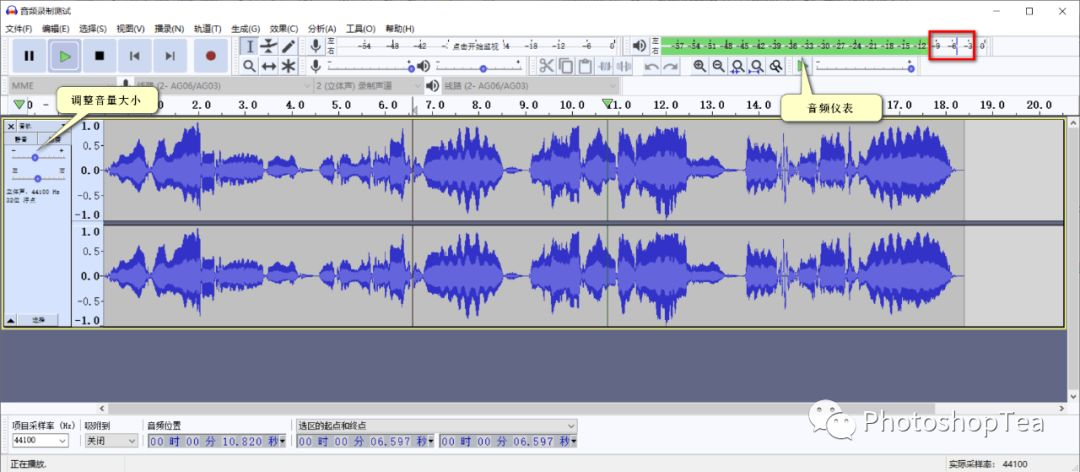Image resolution: width=1080 pixels, height=472 pixels.
Task: Open the 编辑(E) menu
Action: (x=55, y=29)
